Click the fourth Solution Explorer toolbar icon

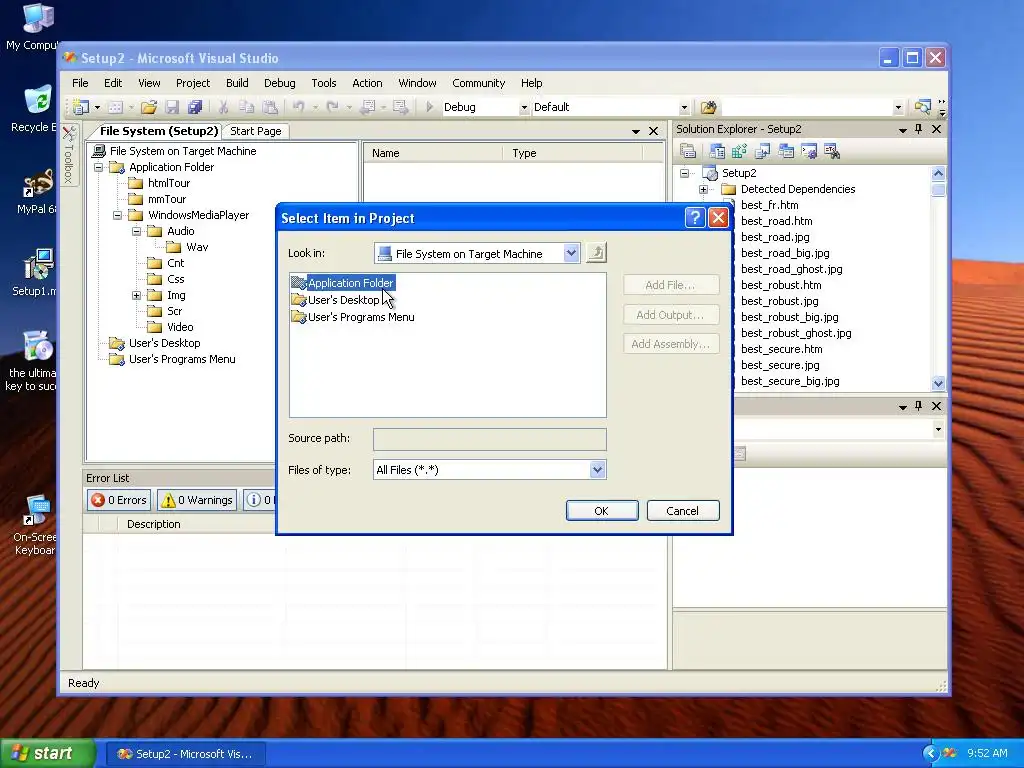click(762, 152)
